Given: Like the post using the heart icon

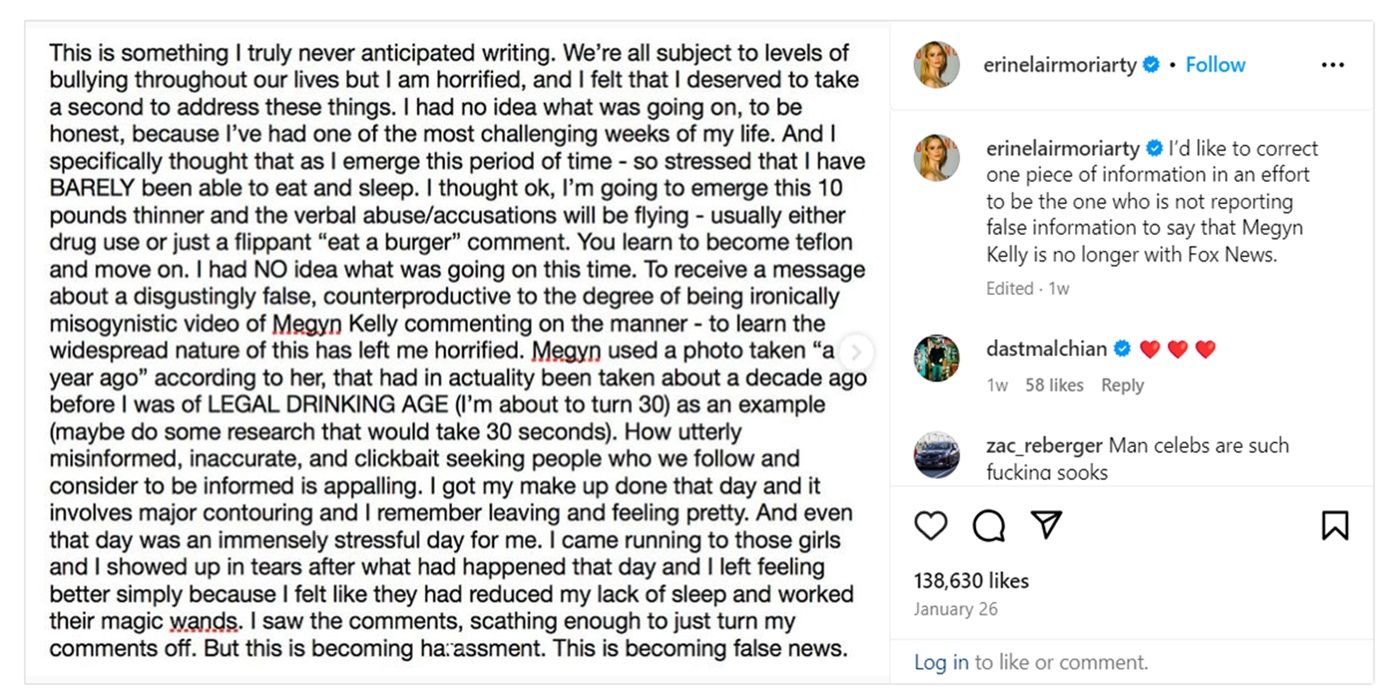Looking at the screenshot, I should point(931,524).
